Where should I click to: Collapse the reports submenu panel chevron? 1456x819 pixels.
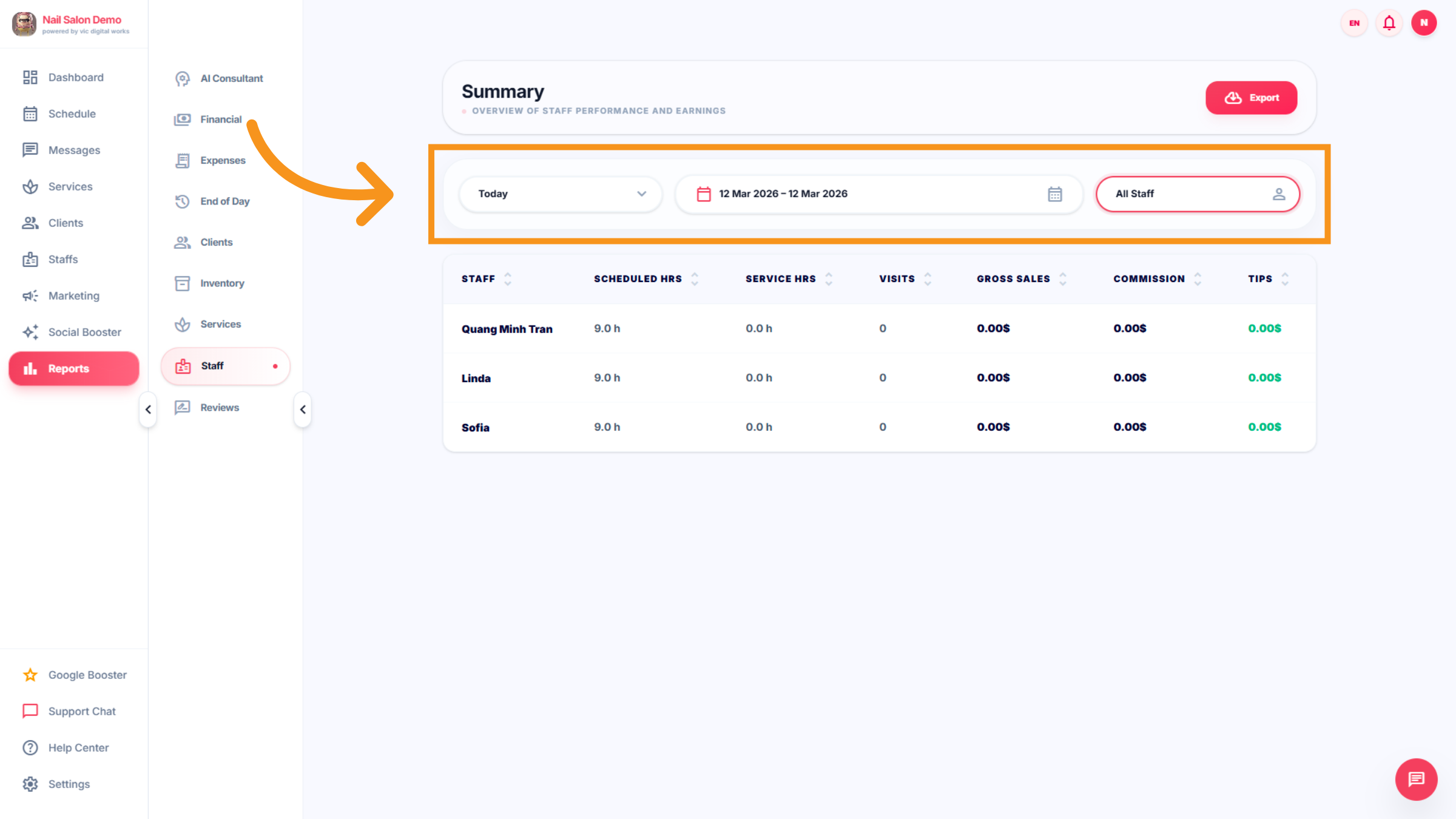(303, 409)
